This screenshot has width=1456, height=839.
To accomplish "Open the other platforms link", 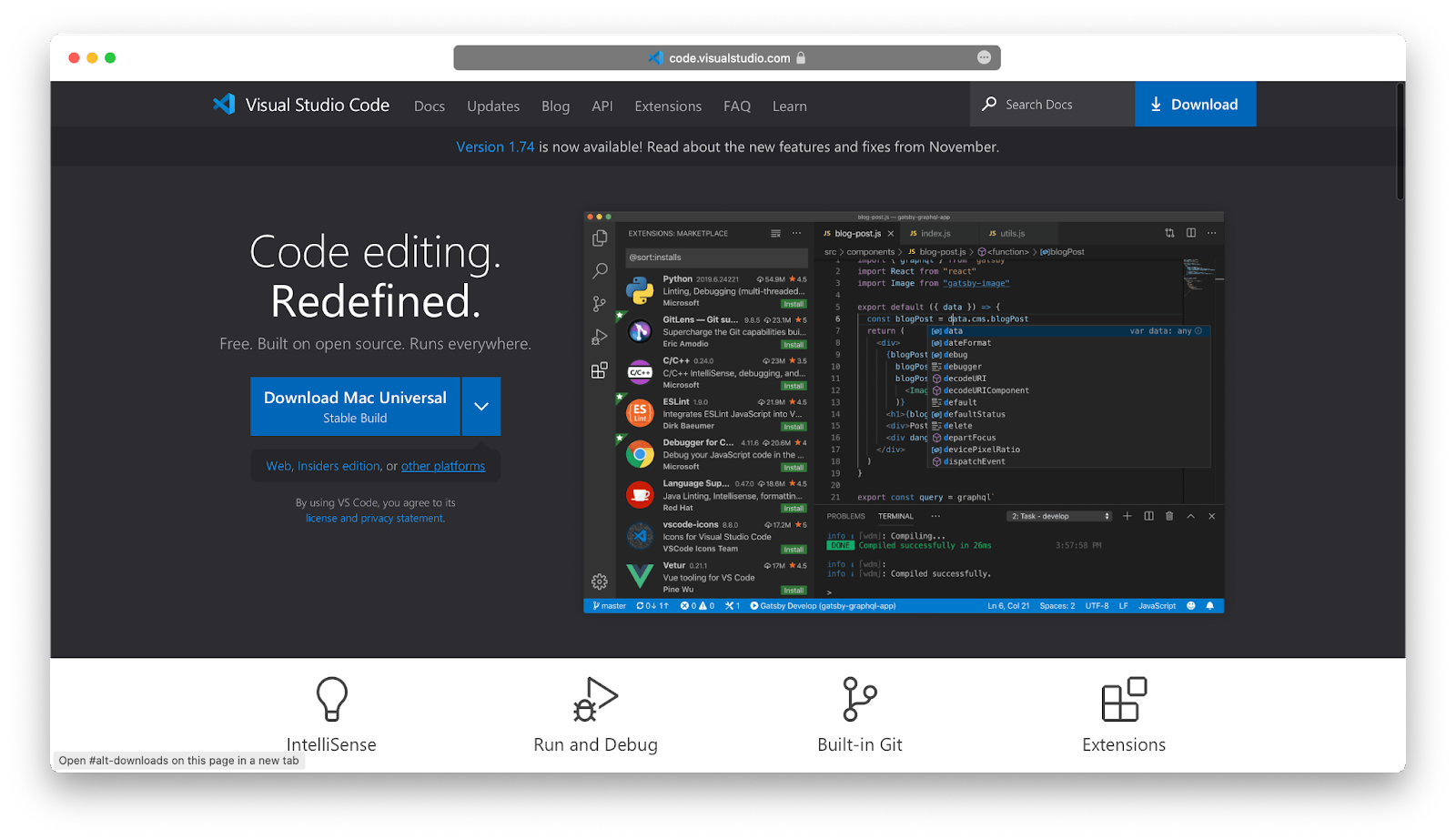I will pyautogui.click(x=443, y=466).
